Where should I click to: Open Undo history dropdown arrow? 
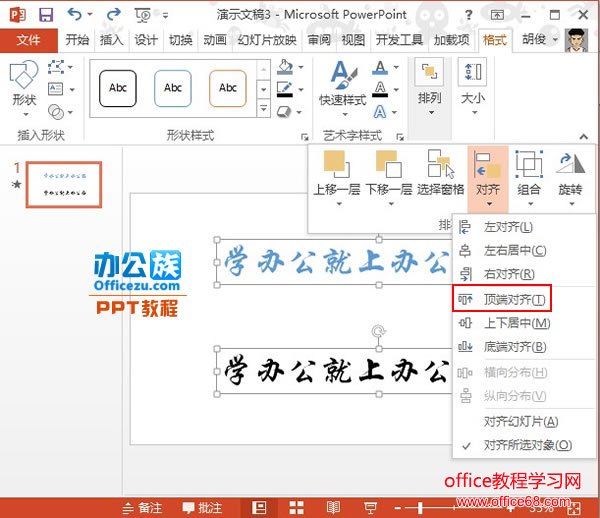90,15
